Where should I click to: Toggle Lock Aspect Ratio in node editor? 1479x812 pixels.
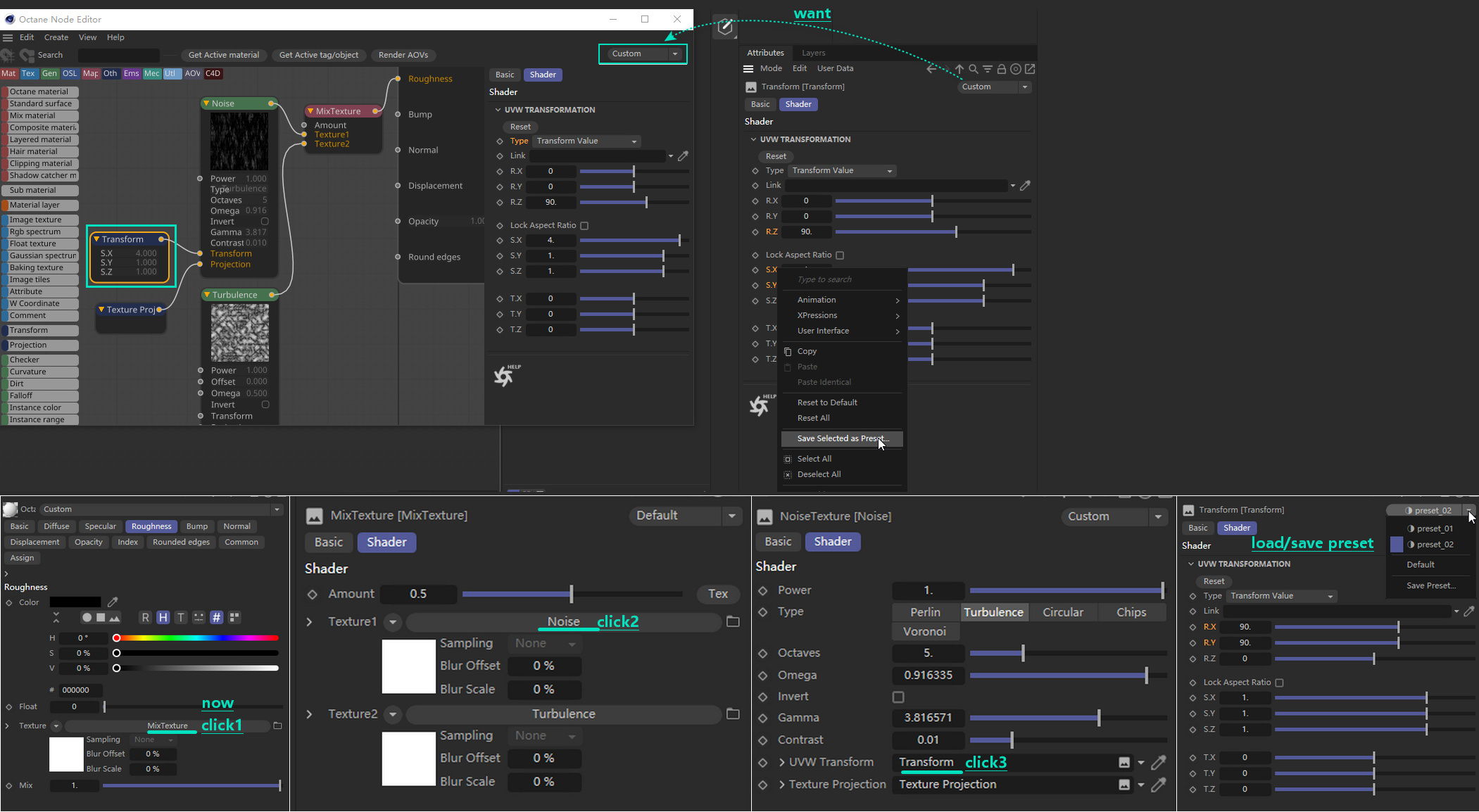584,226
